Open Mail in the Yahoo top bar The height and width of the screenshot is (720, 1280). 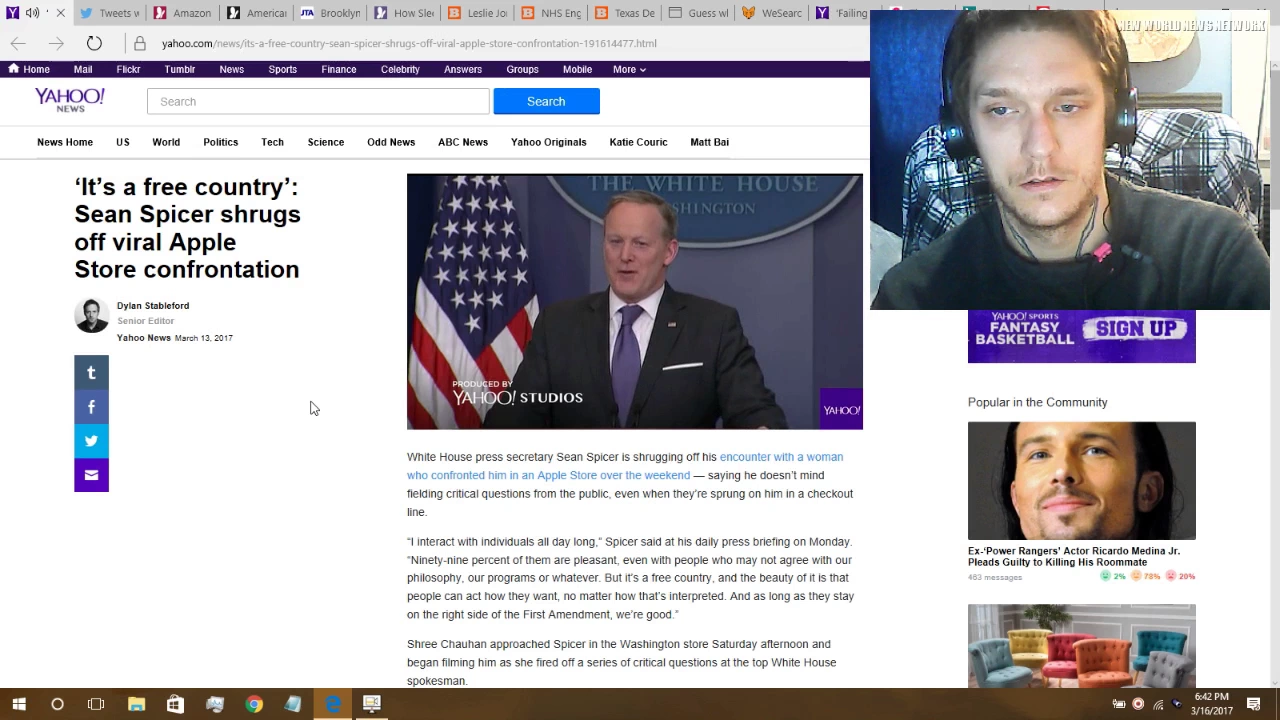pos(83,69)
